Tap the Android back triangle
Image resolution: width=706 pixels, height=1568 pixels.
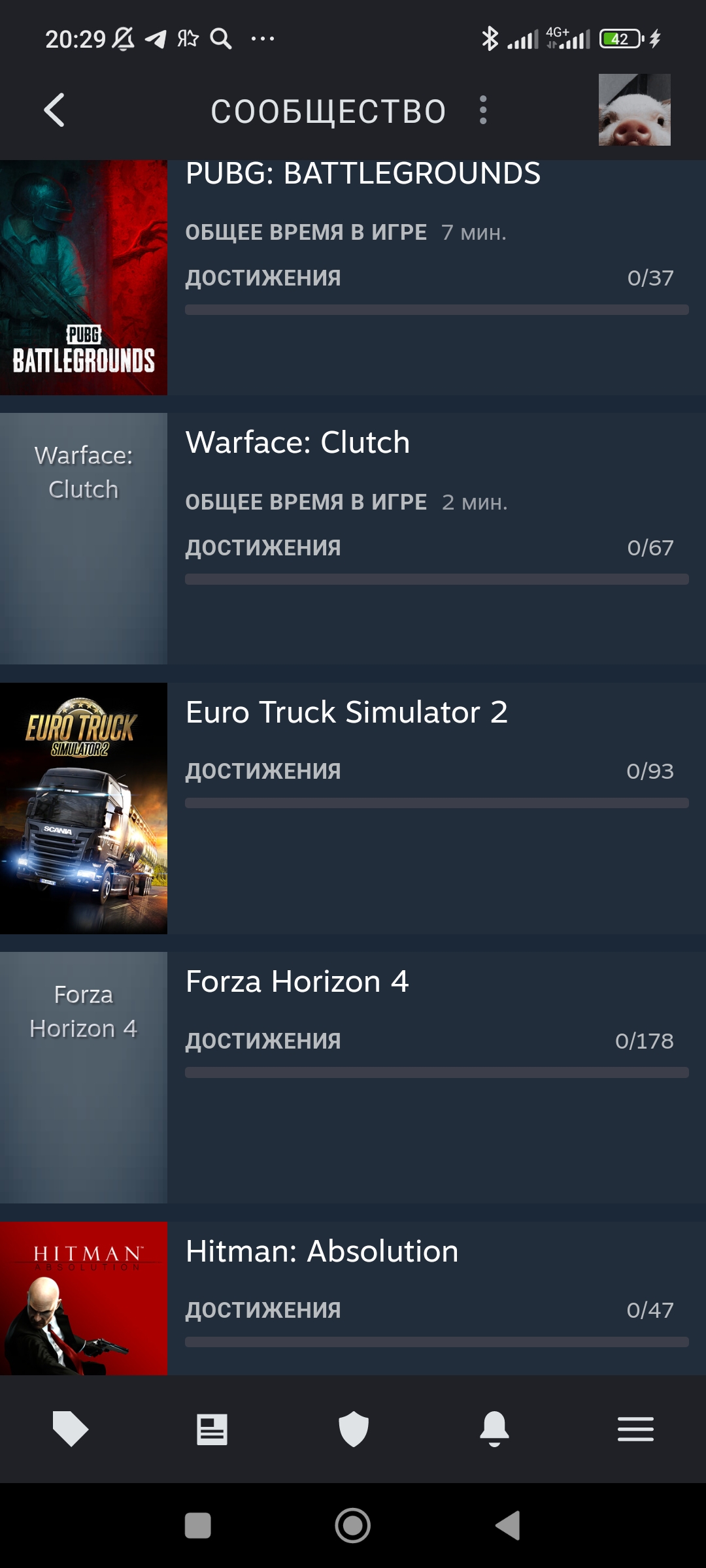[x=508, y=1526]
